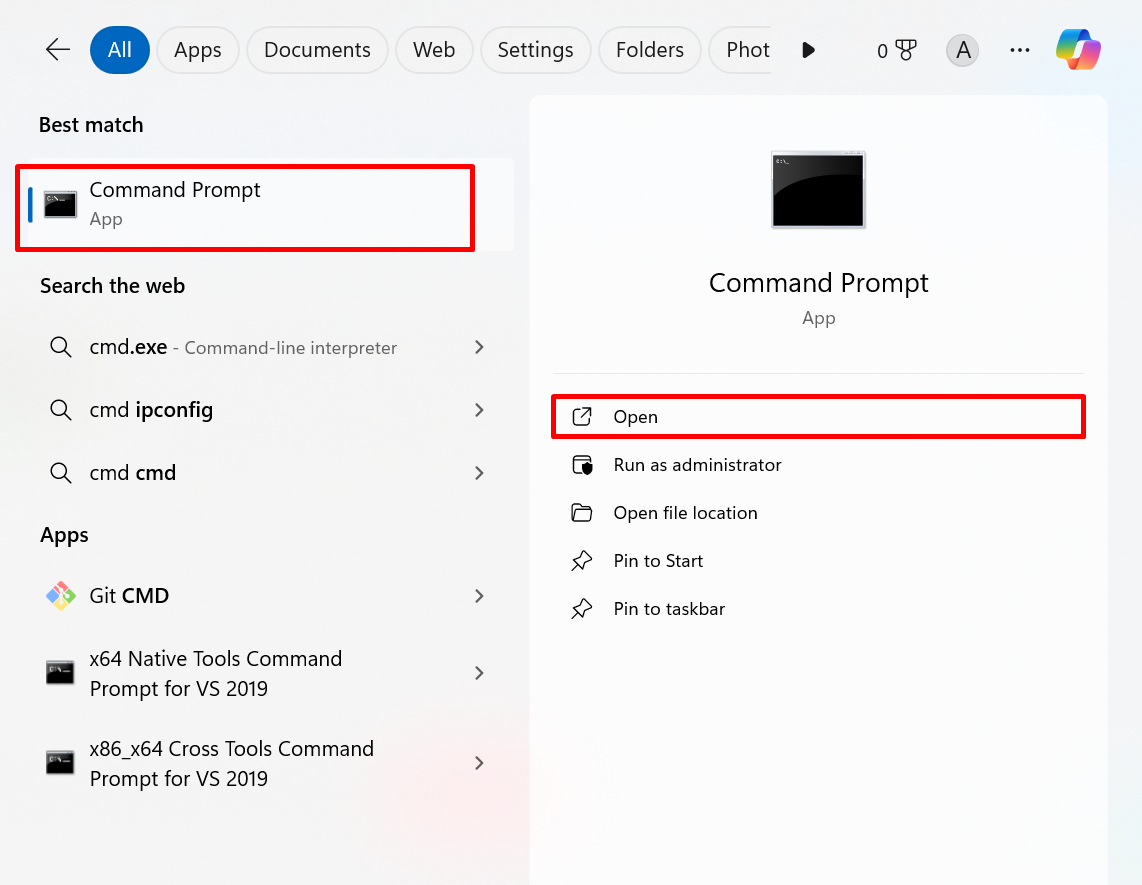Viewport: 1142px width, 885px height.
Task: Show more filters with the play arrow
Action: 808,50
